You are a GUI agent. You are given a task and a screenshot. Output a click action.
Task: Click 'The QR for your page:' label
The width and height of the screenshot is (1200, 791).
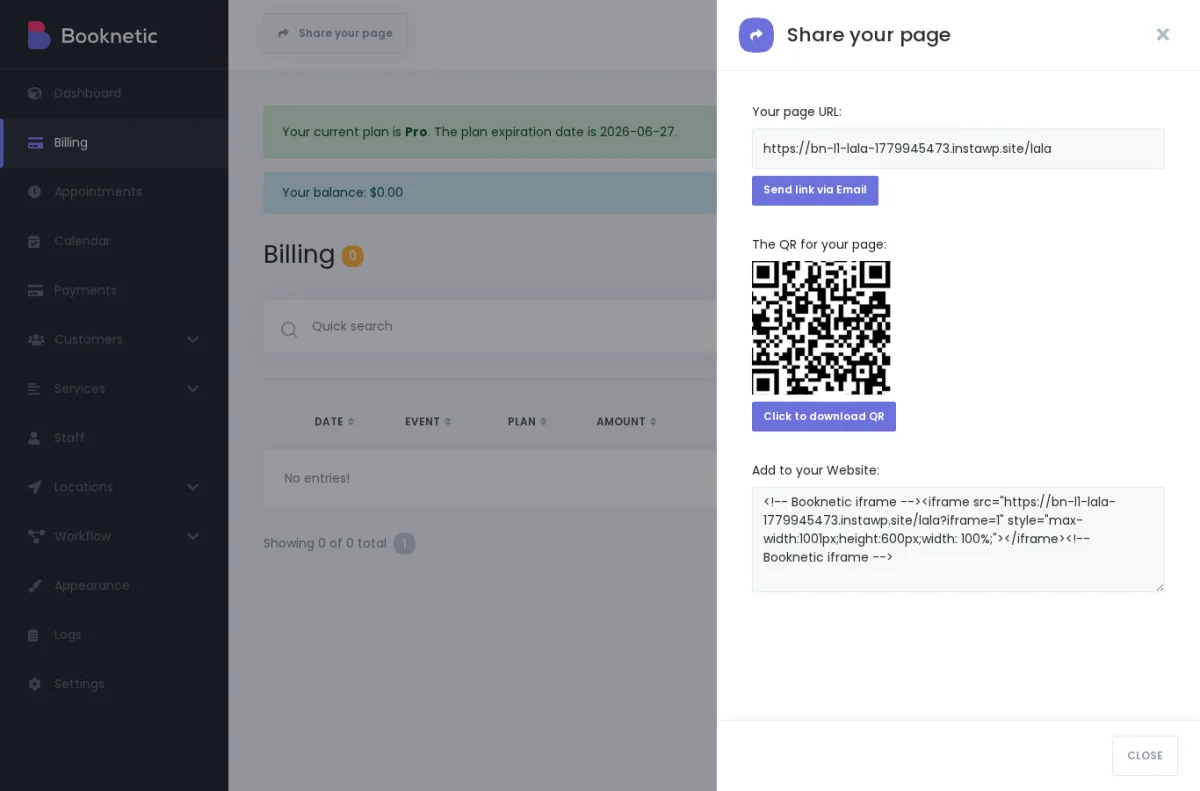(819, 244)
